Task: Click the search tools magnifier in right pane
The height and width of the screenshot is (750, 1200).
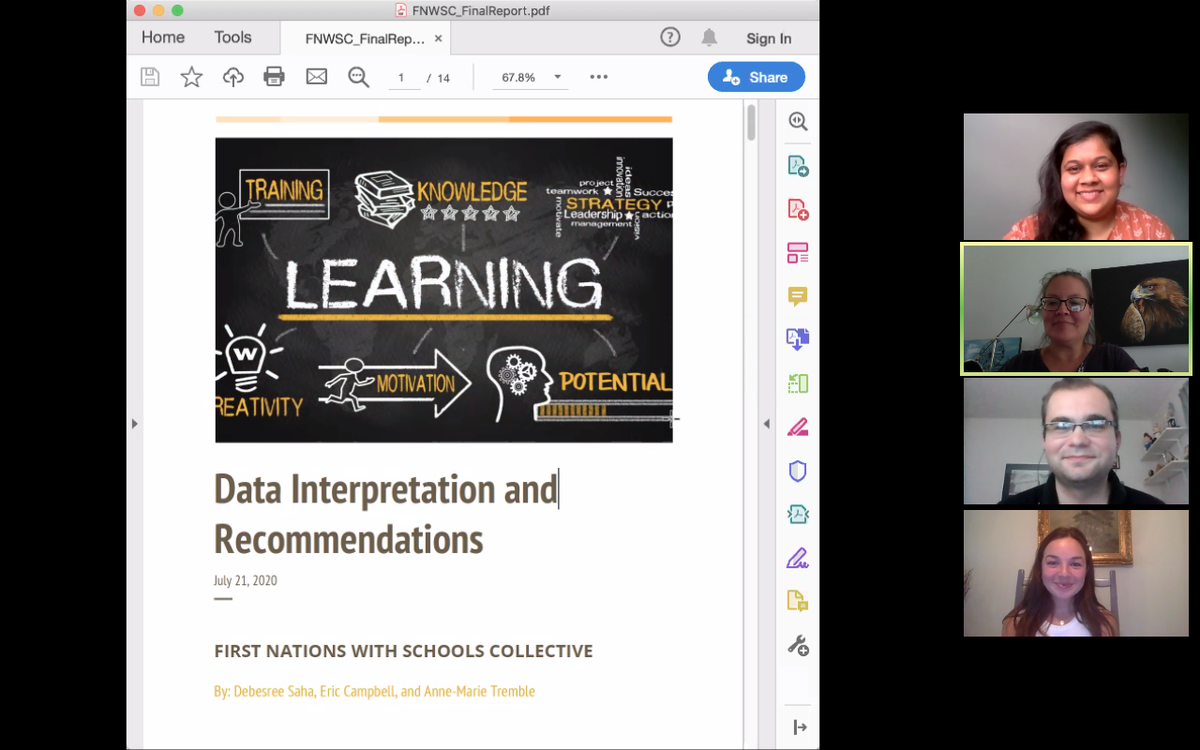Action: [x=797, y=121]
